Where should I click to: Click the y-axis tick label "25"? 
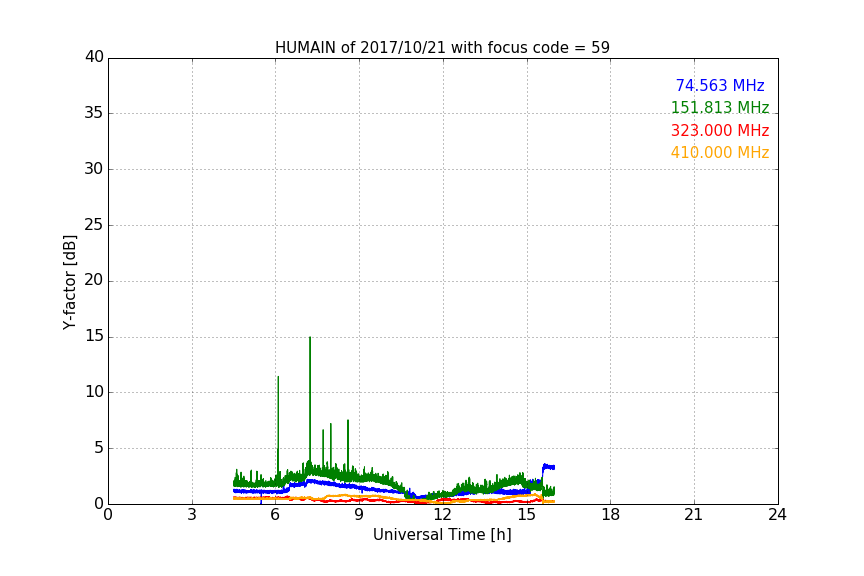tap(94, 224)
